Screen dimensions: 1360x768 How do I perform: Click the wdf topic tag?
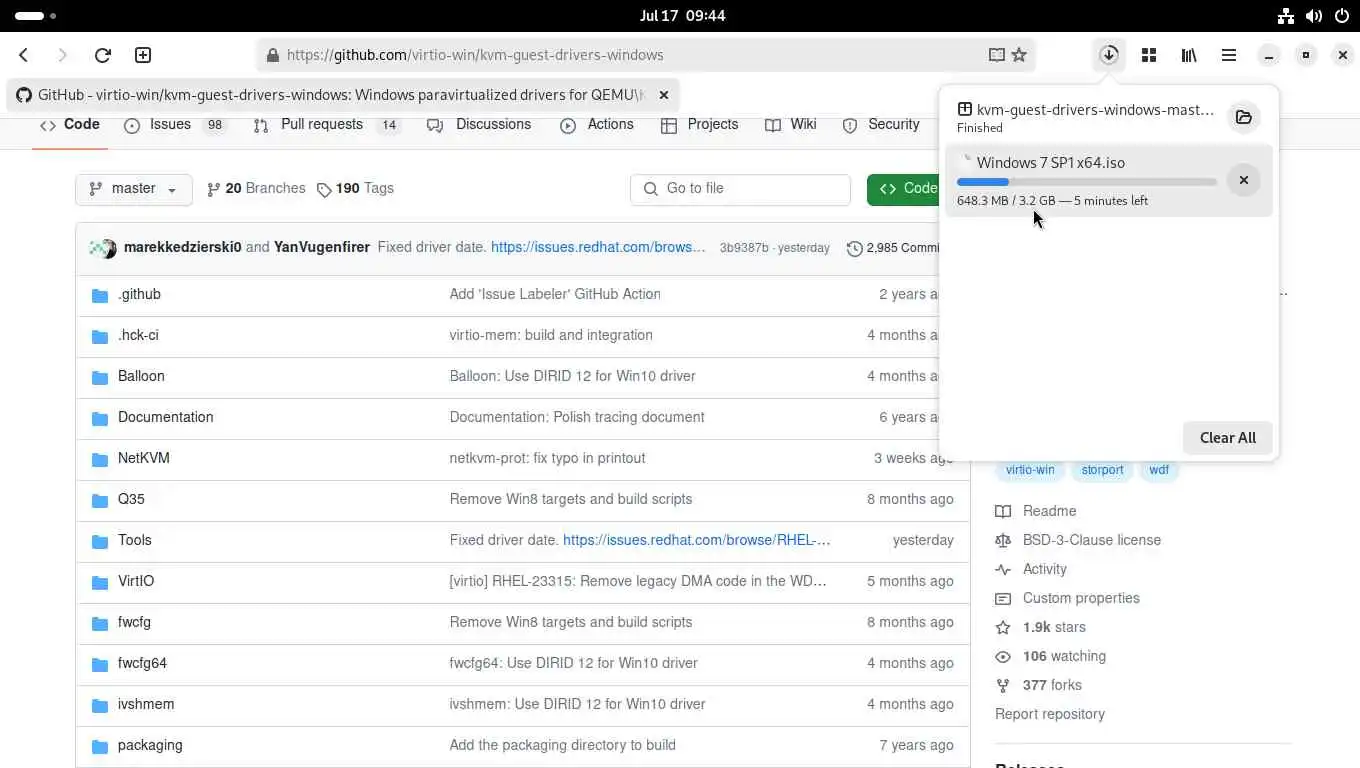click(x=1159, y=470)
